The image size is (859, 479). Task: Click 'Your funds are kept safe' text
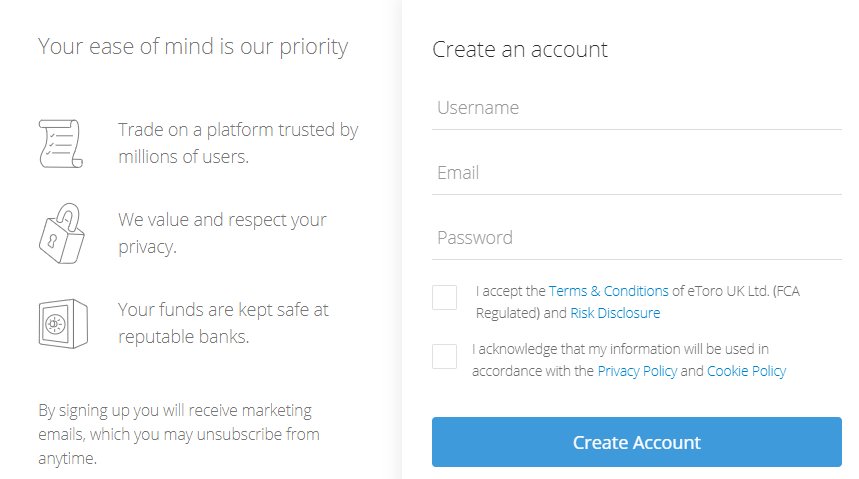click(224, 310)
